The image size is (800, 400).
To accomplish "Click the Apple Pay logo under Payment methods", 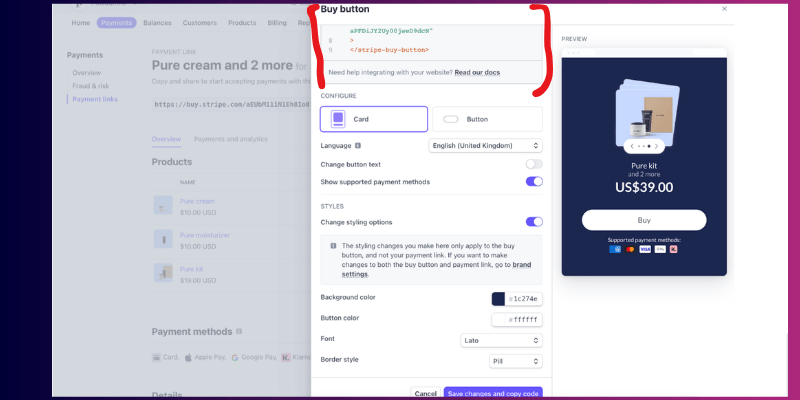I will point(188,357).
